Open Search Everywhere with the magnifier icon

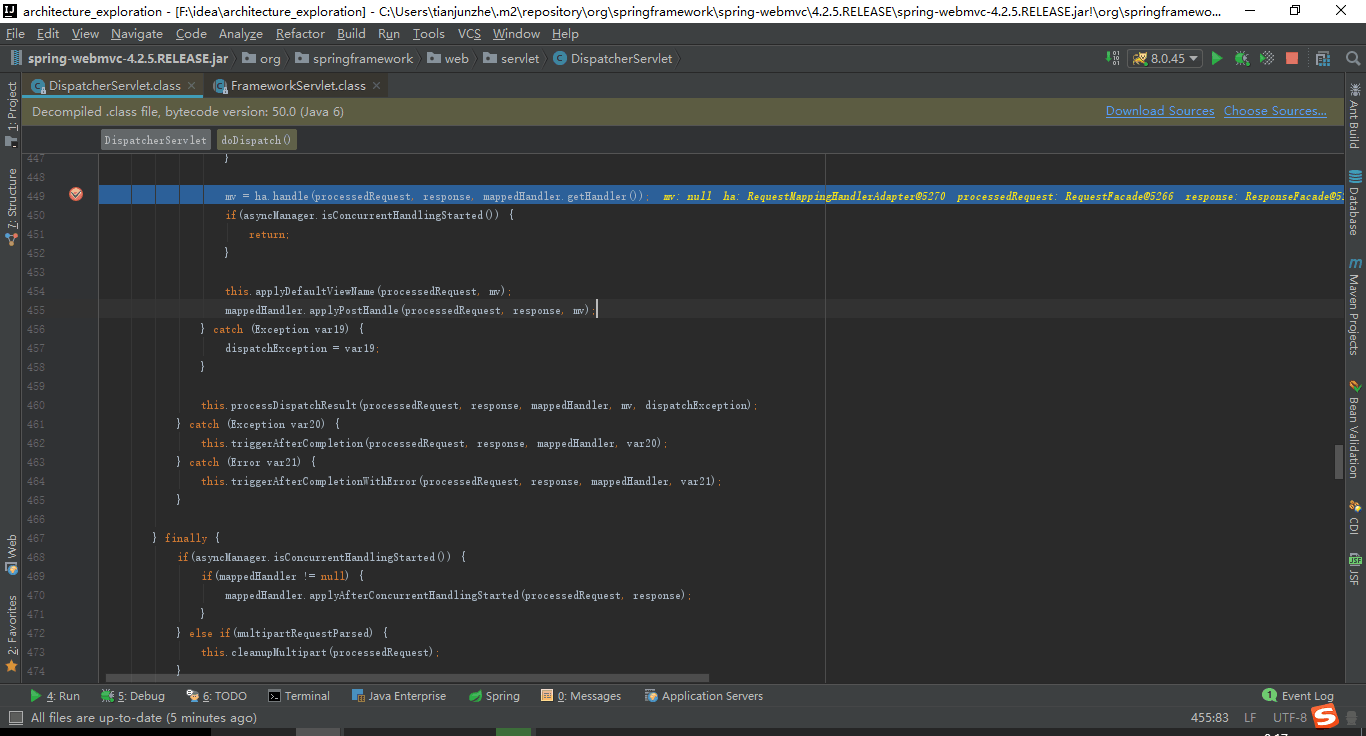pos(1352,59)
